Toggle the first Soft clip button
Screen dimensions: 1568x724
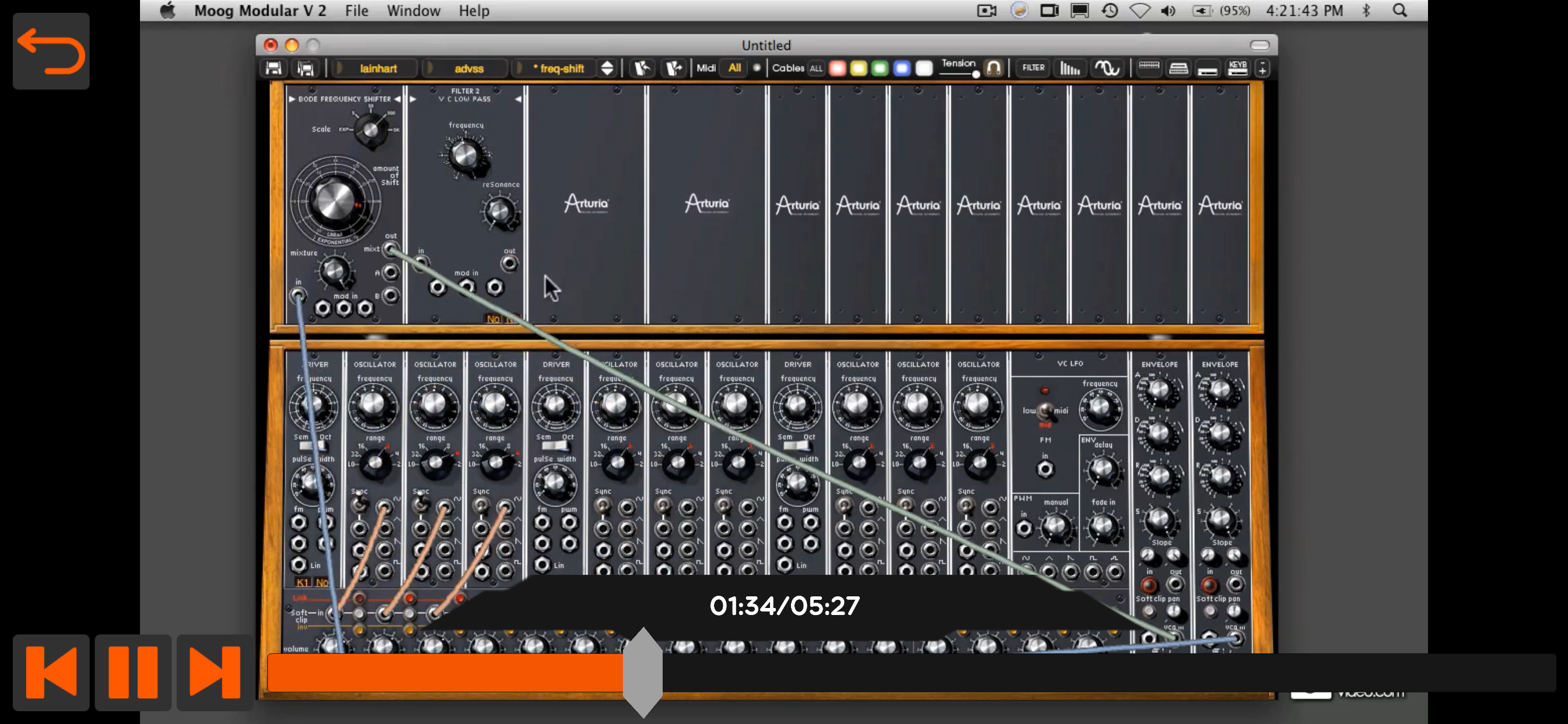click(x=359, y=613)
